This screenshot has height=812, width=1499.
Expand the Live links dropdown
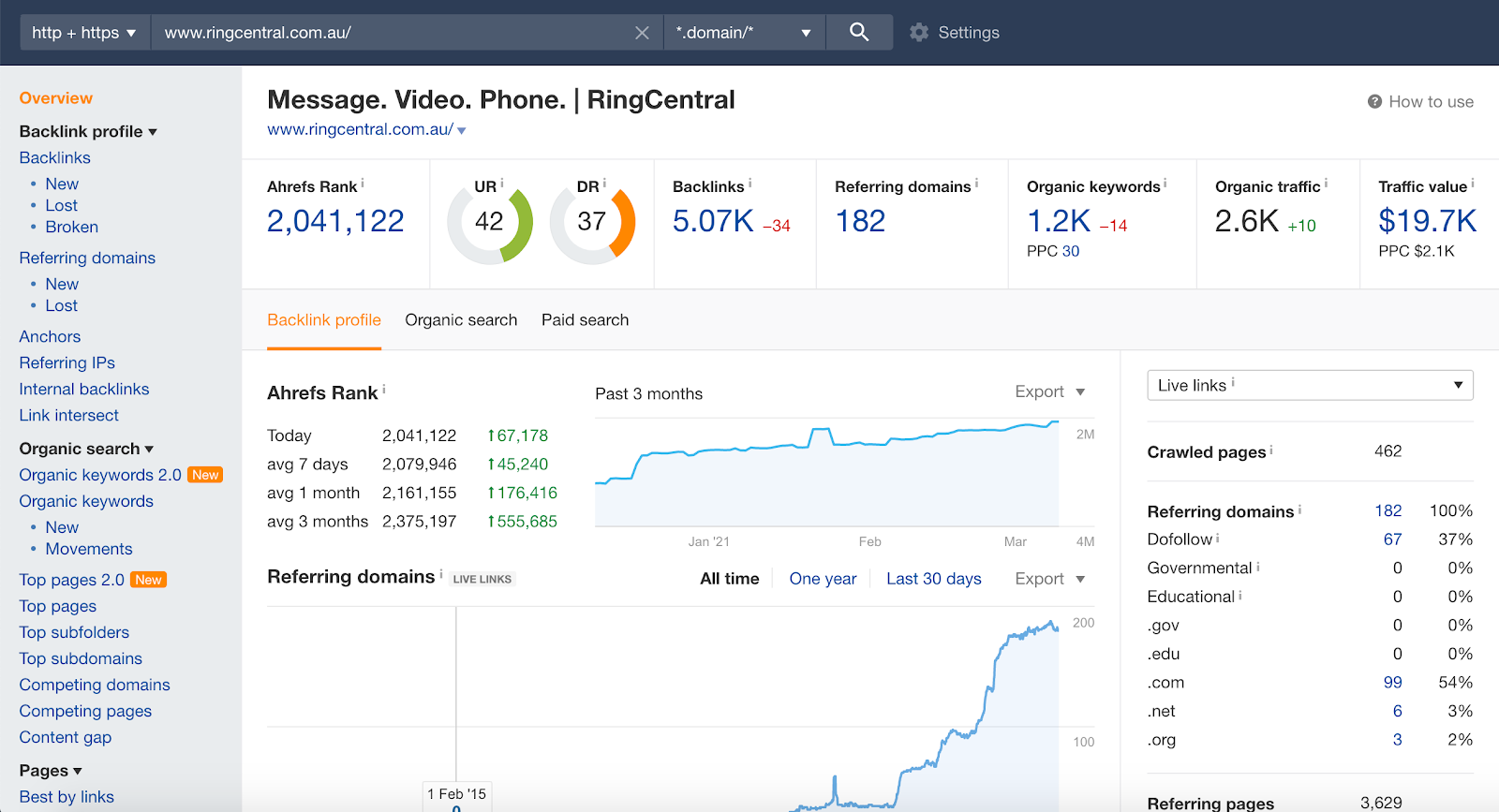coord(1309,385)
